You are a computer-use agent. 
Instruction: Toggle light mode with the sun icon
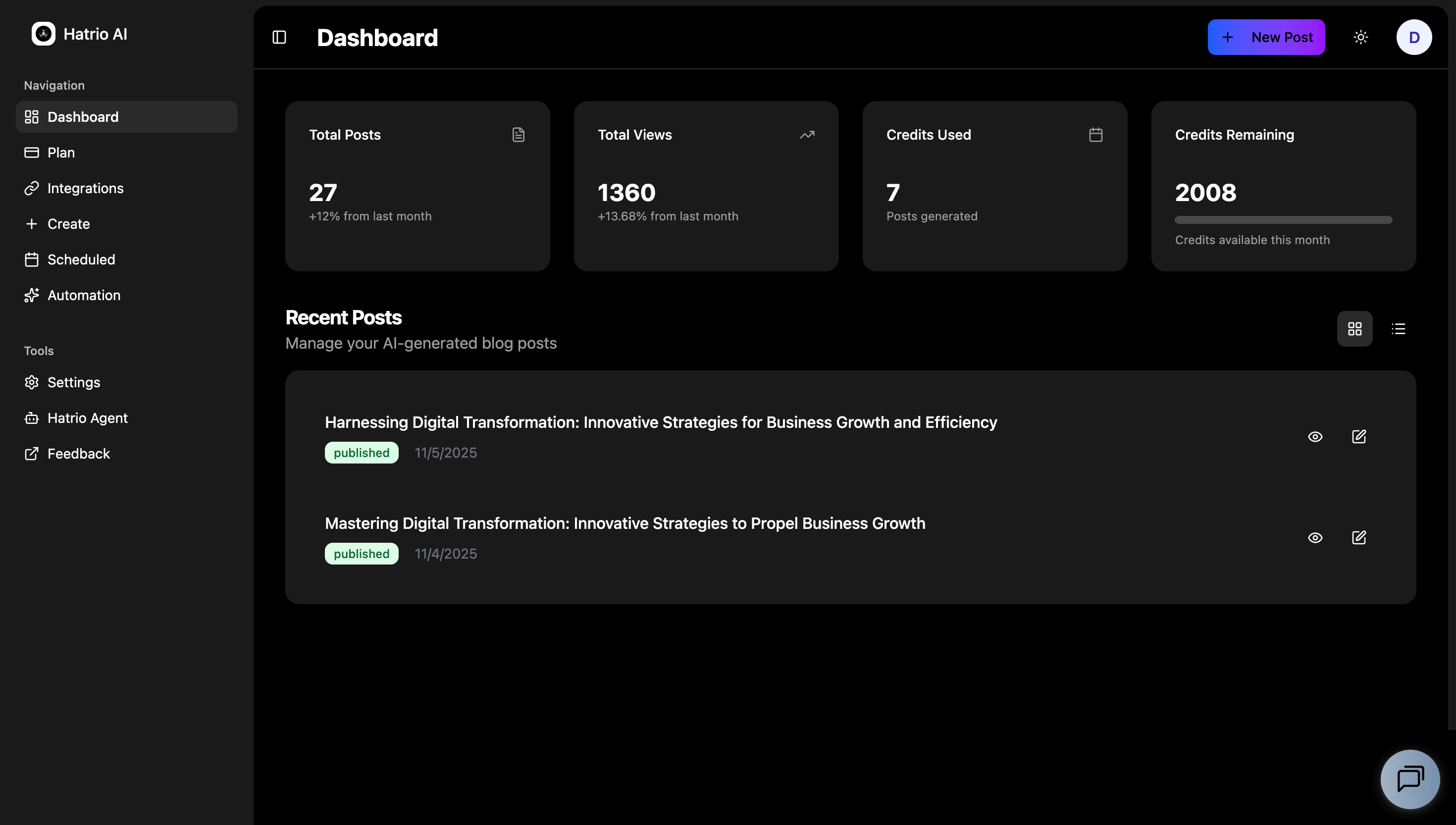pyautogui.click(x=1361, y=37)
